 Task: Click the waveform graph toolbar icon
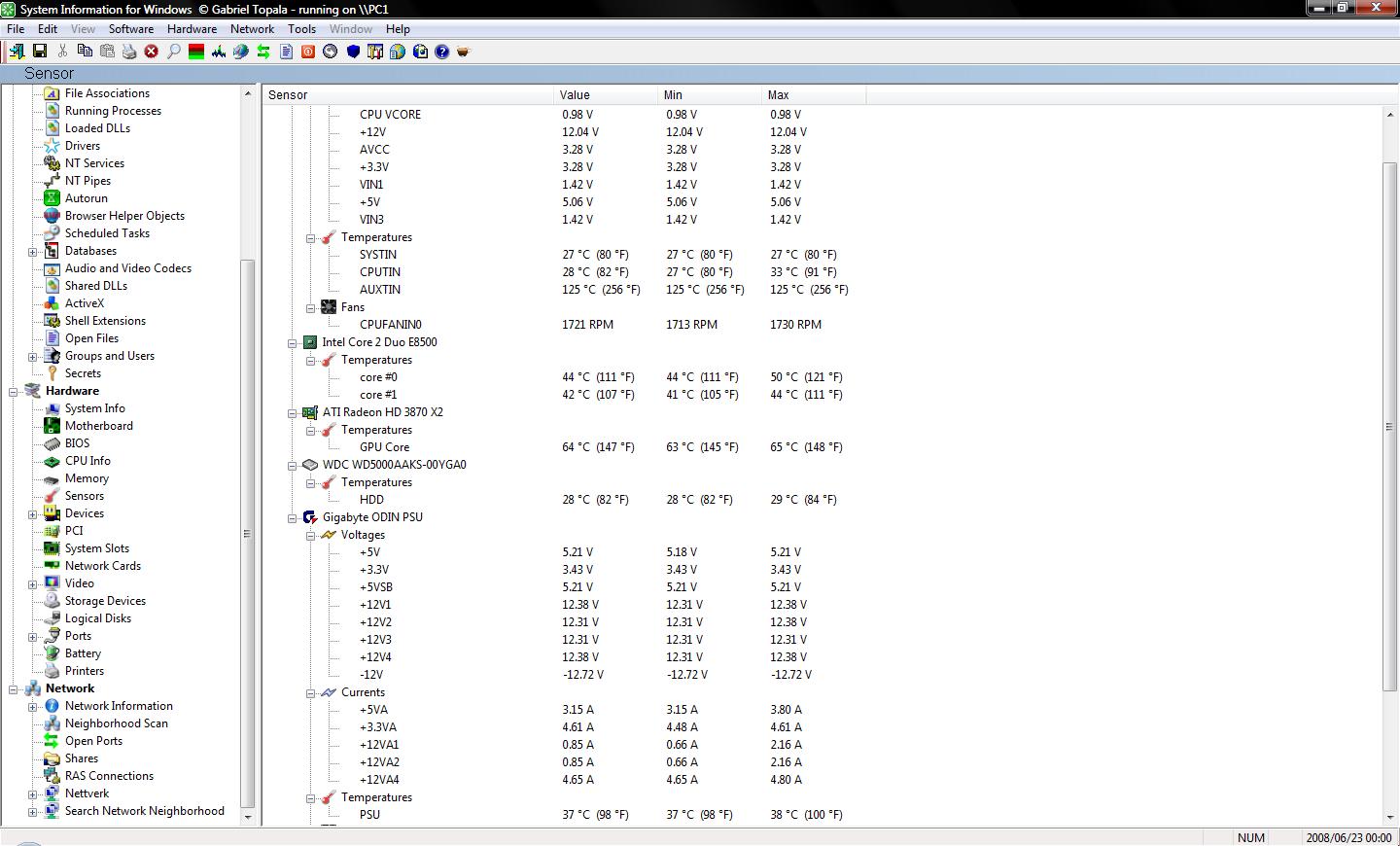pos(219,52)
